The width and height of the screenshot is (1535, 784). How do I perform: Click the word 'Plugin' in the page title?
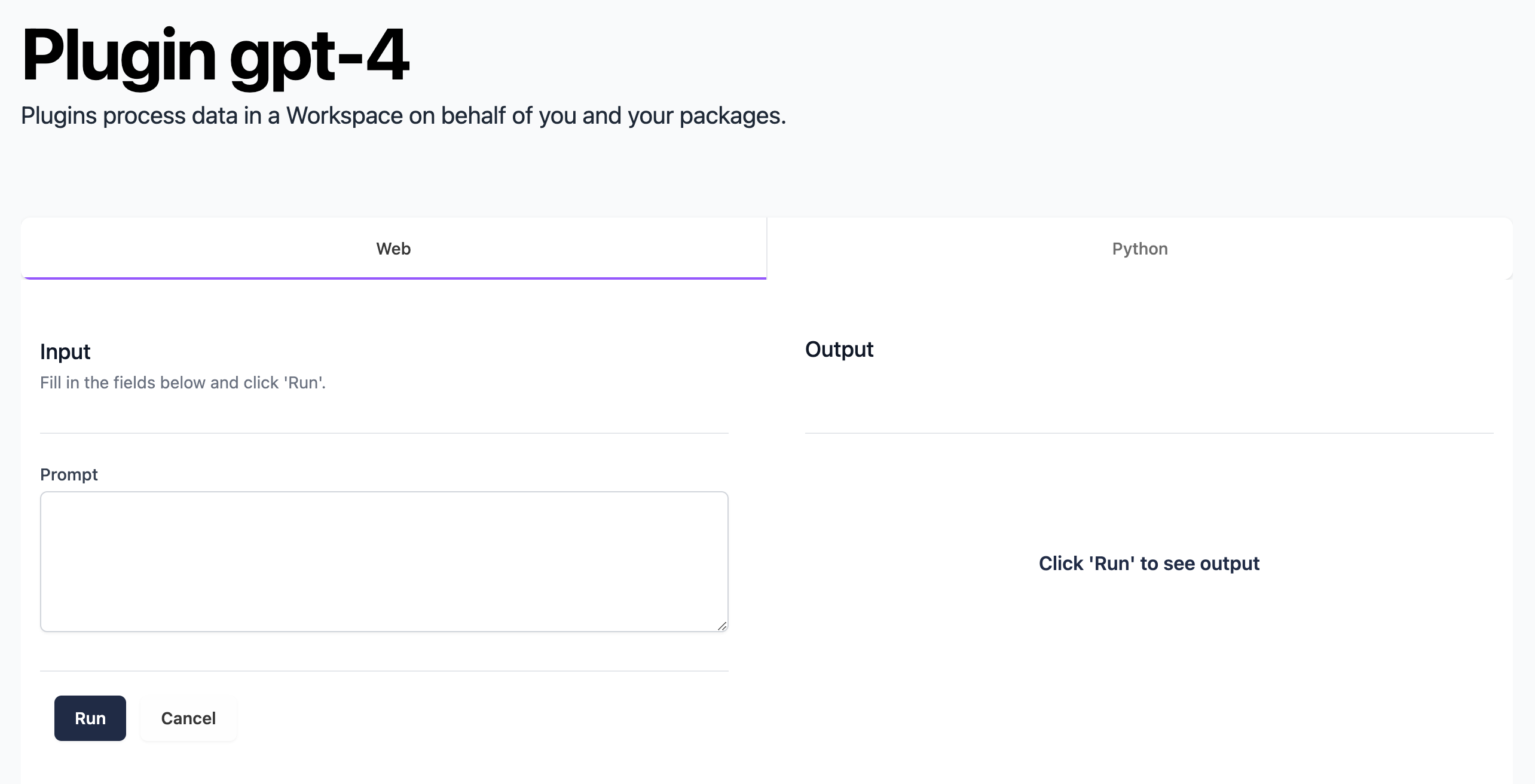(x=118, y=55)
